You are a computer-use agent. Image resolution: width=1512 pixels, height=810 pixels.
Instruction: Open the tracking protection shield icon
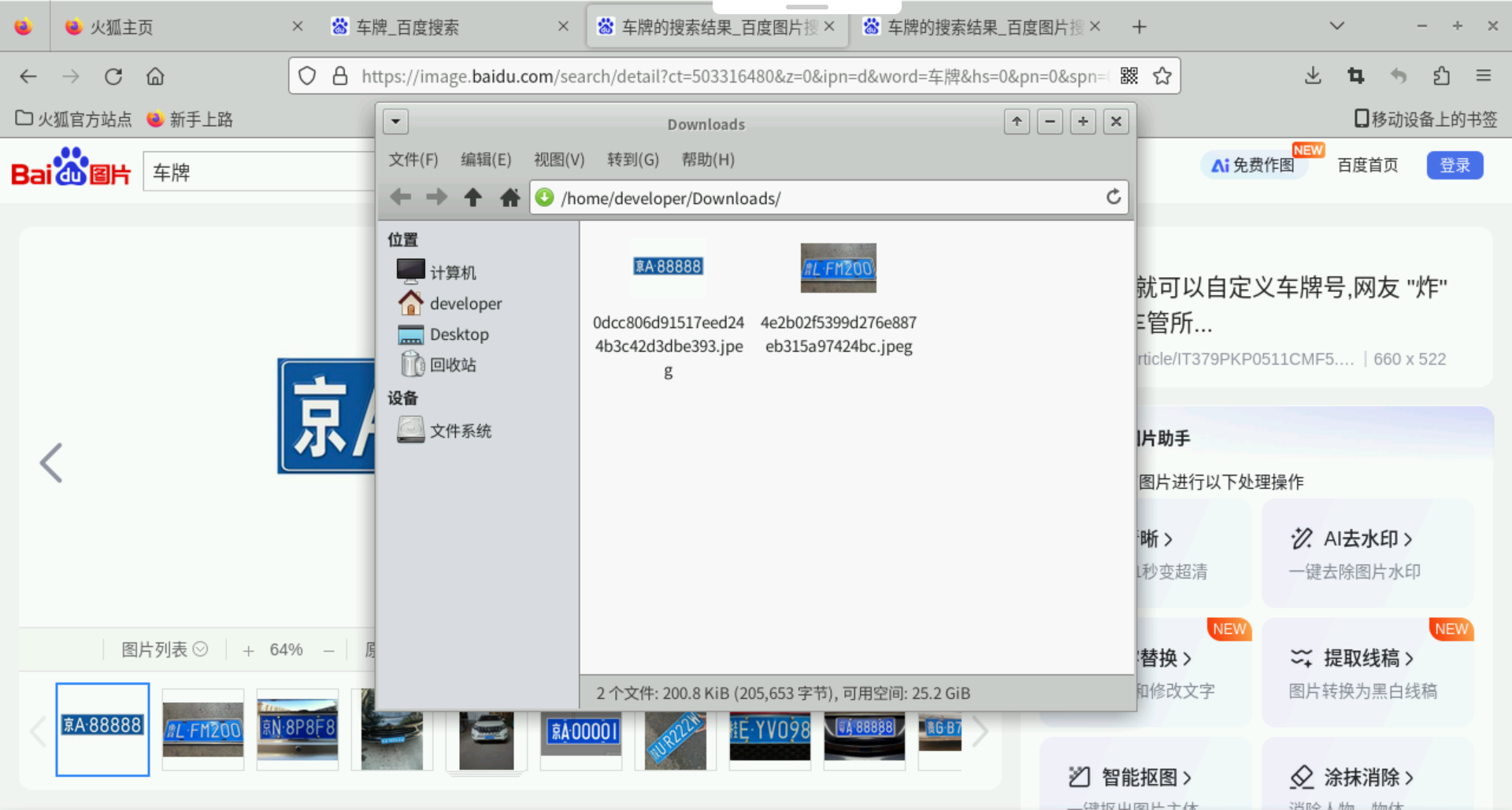tap(306, 76)
